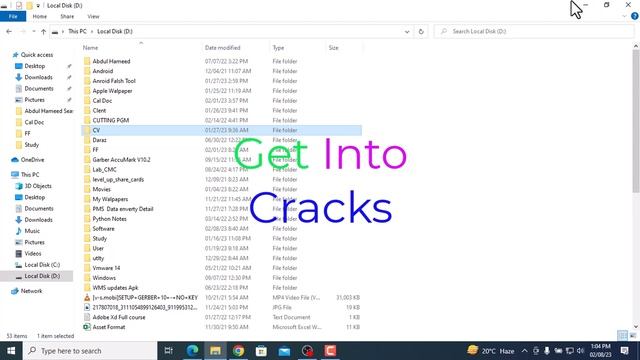
Task: Switch to Large icons view toggle
Action: pos(633,336)
